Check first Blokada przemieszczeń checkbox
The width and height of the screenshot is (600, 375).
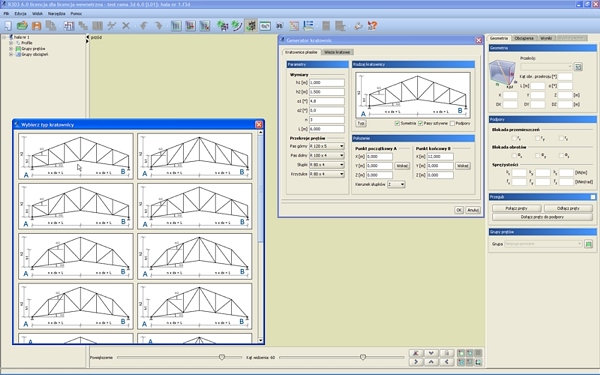(x=514, y=138)
